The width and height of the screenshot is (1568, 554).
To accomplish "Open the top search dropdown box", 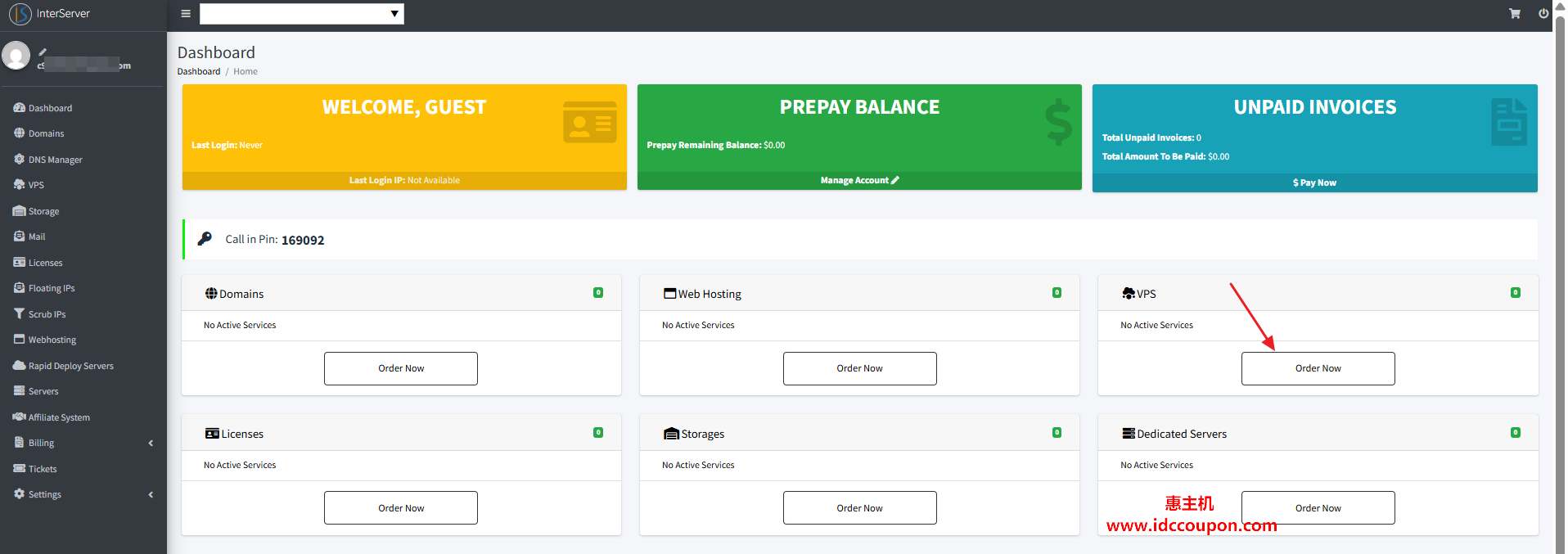I will click(302, 14).
